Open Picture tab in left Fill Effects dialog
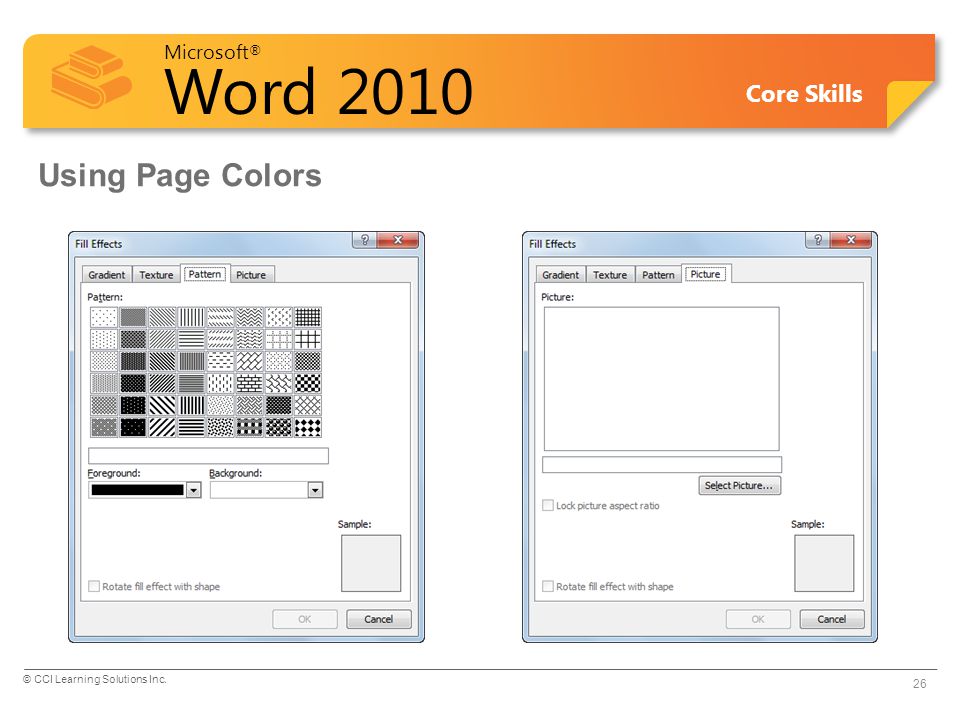This screenshot has height=720, width=960. click(251, 275)
